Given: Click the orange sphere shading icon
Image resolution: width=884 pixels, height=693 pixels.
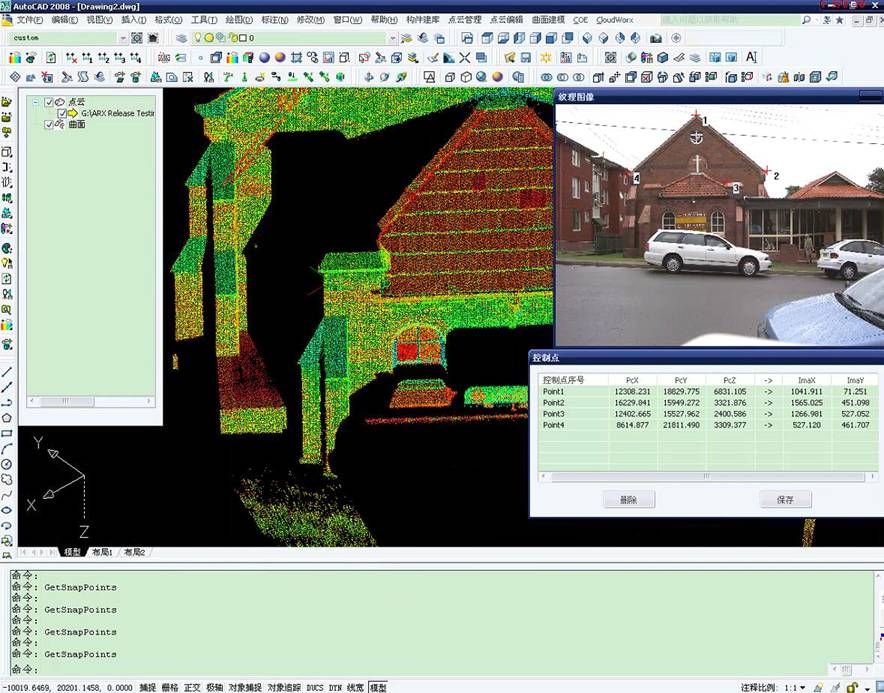Looking at the screenshot, I should [x=280, y=58].
